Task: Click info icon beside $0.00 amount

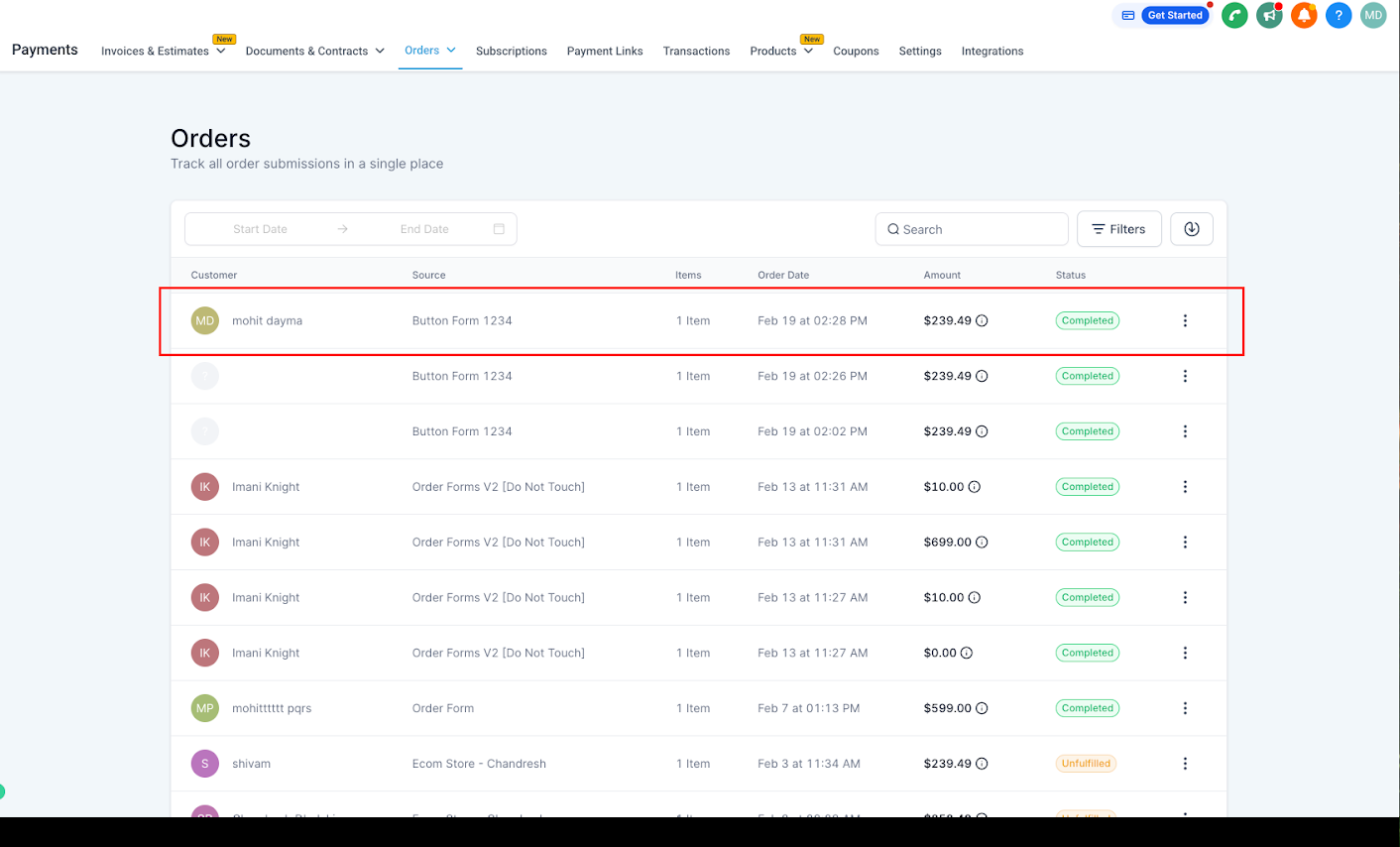Action: tap(967, 654)
